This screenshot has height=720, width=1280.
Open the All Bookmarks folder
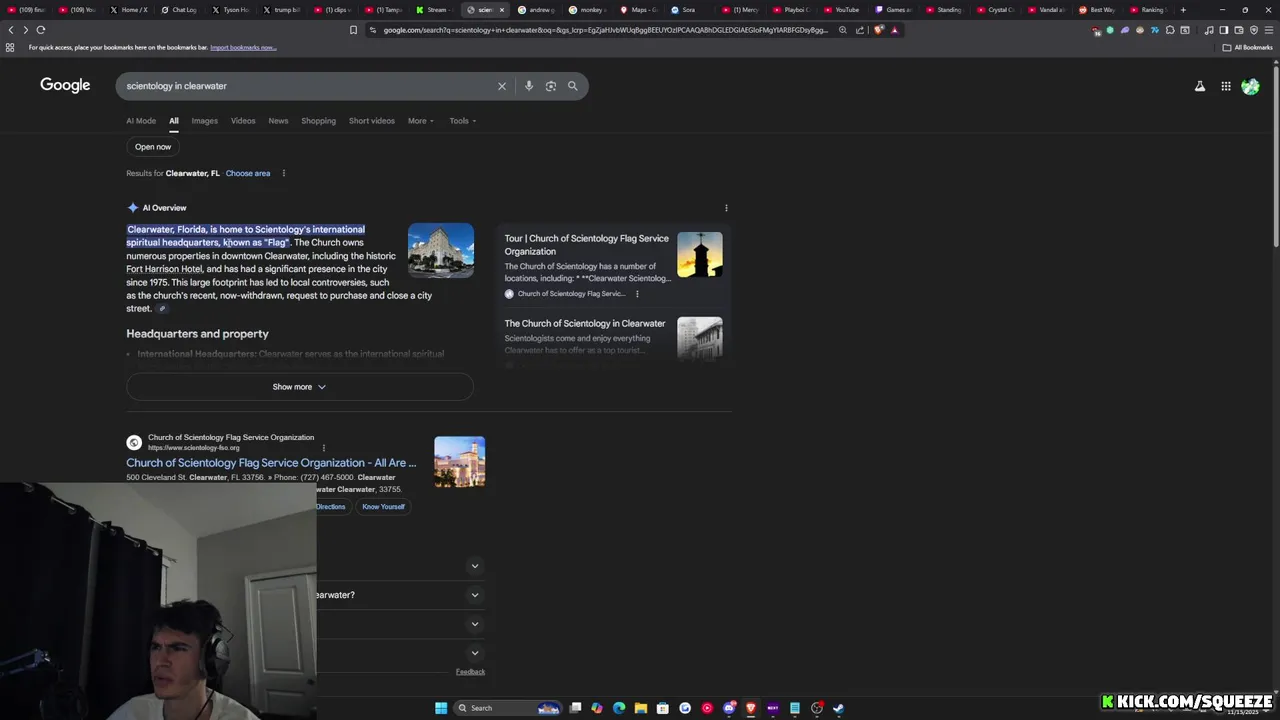click(1247, 47)
